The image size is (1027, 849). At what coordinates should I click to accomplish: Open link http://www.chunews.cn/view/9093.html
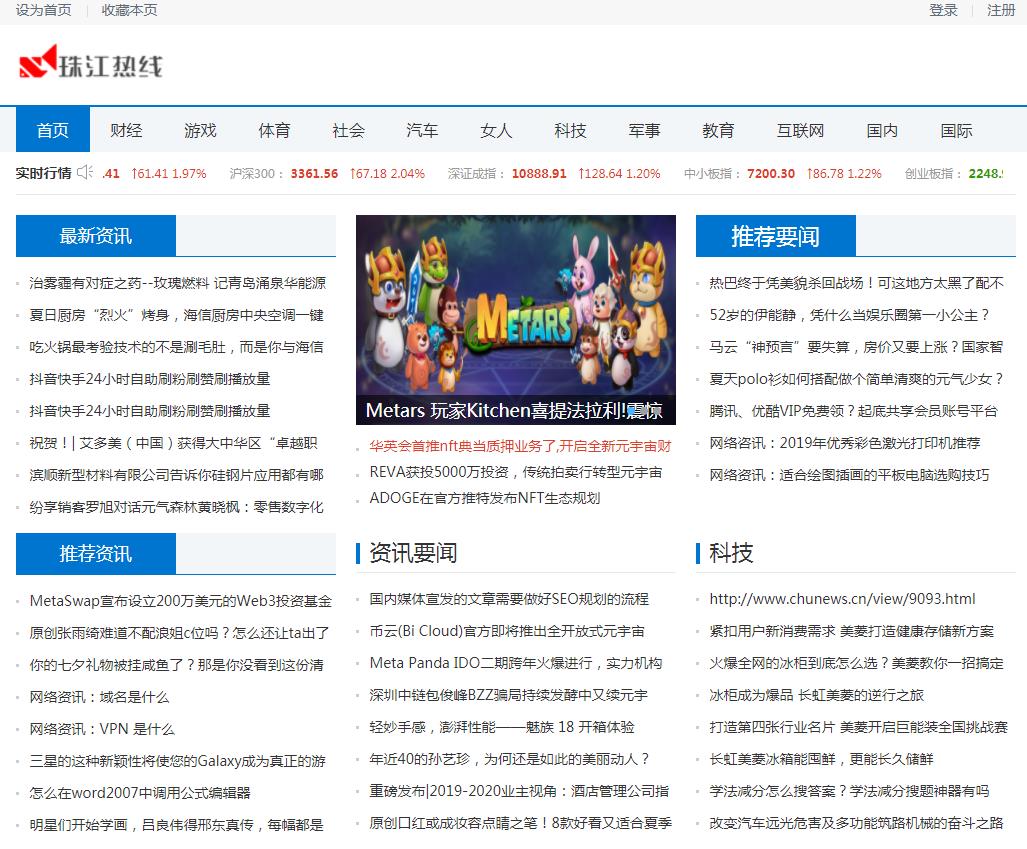842,599
